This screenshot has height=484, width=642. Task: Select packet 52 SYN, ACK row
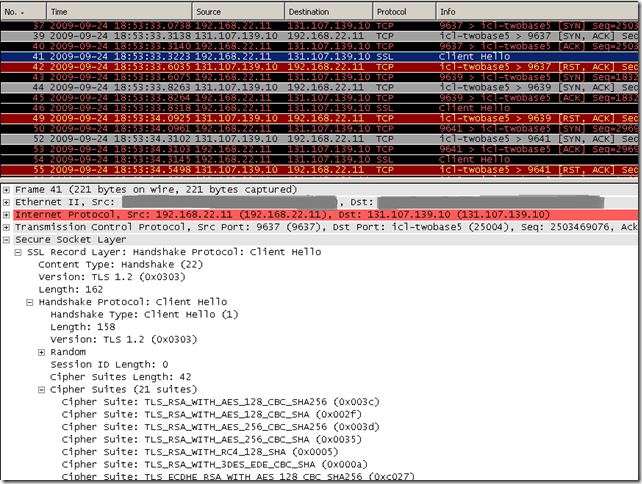click(319, 139)
